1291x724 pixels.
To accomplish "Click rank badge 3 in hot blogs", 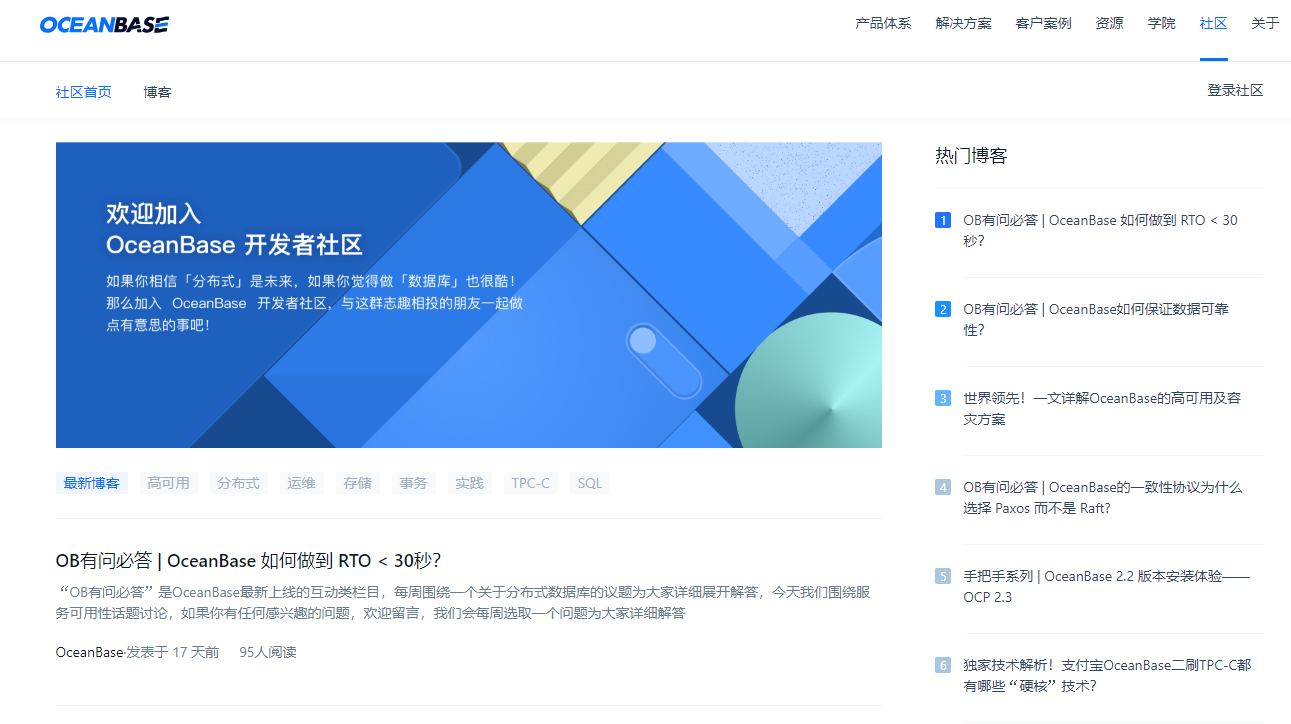I will tap(943, 398).
